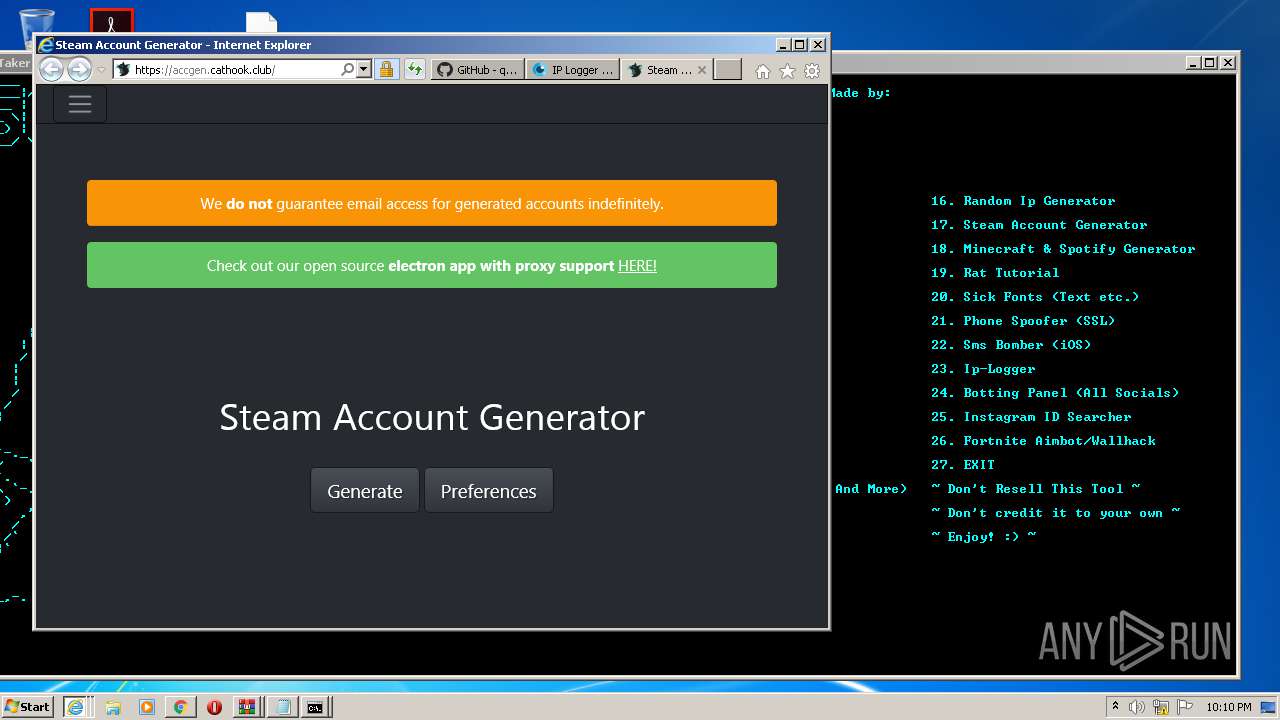Screen dimensions: 1280x720
Task: Click the volume speaker tray icon
Action: [1137, 707]
